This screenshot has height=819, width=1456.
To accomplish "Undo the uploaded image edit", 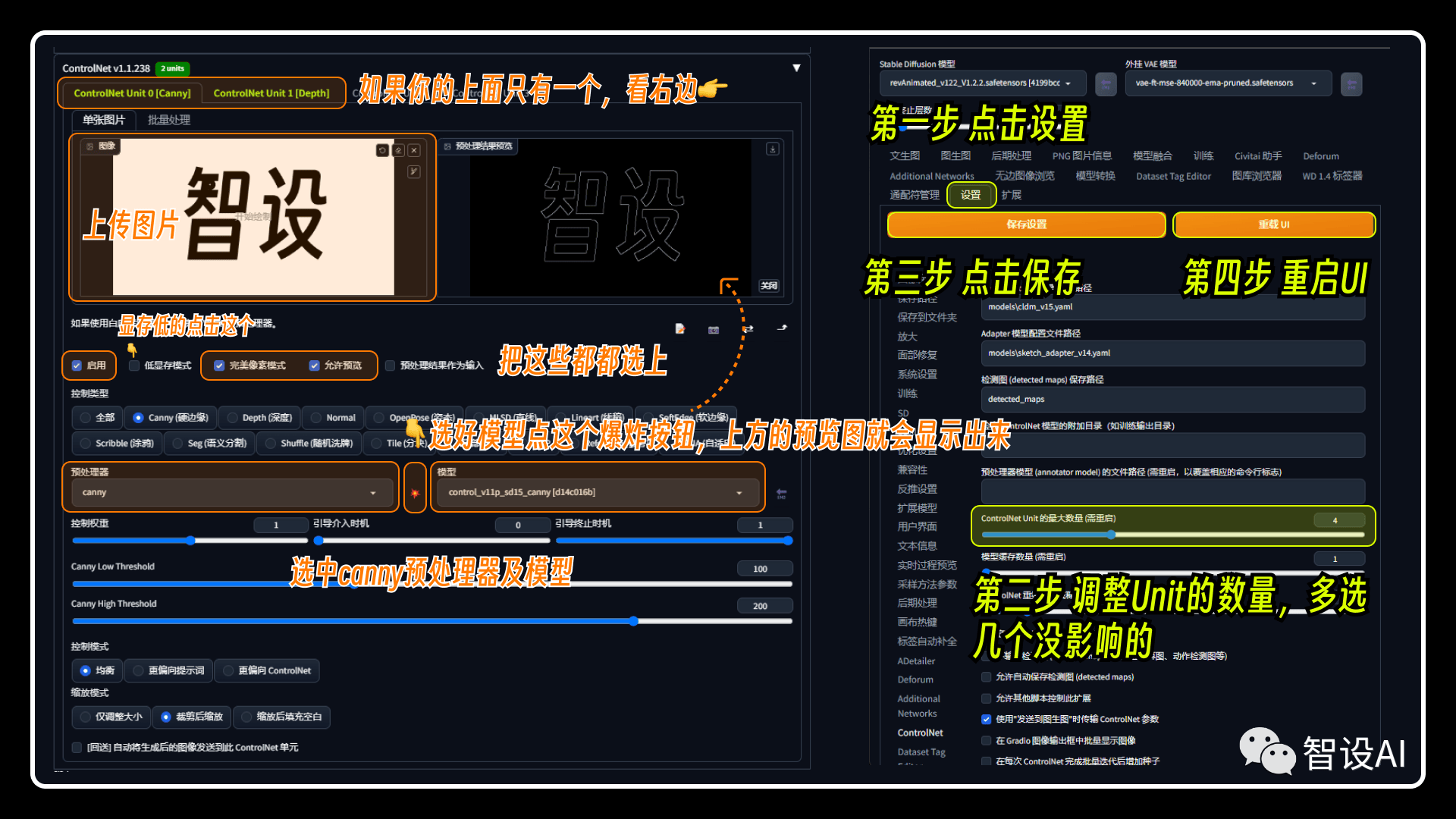I will [x=382, y=150].
